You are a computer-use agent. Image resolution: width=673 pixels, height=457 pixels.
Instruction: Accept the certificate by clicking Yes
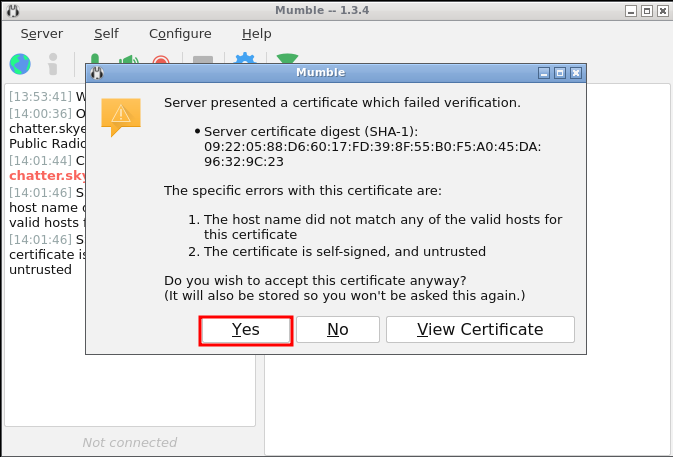pyautogui.click(x=245, y=330)
